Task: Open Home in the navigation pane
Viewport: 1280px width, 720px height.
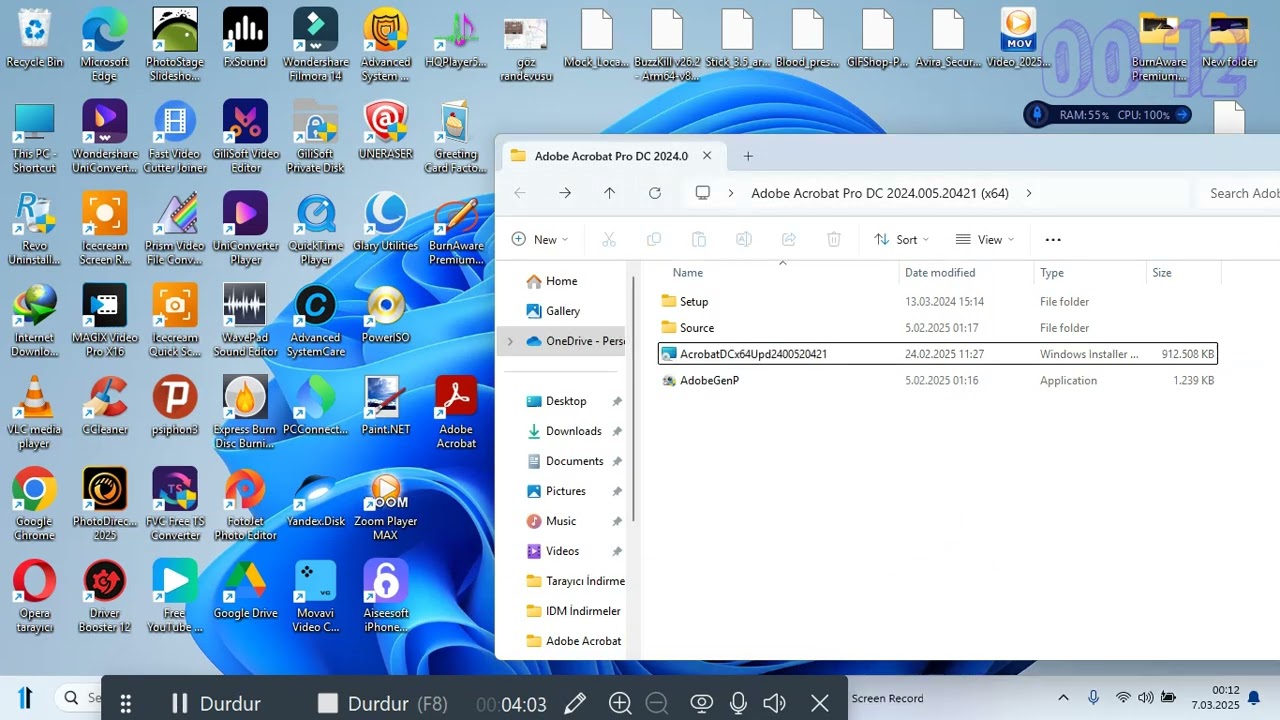Action: tap(561, 281)
